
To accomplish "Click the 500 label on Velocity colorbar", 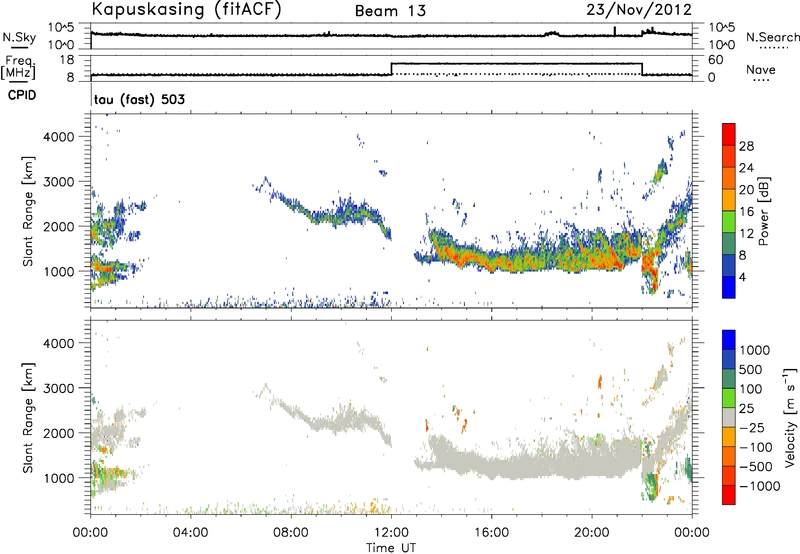I will click(751, 369).
